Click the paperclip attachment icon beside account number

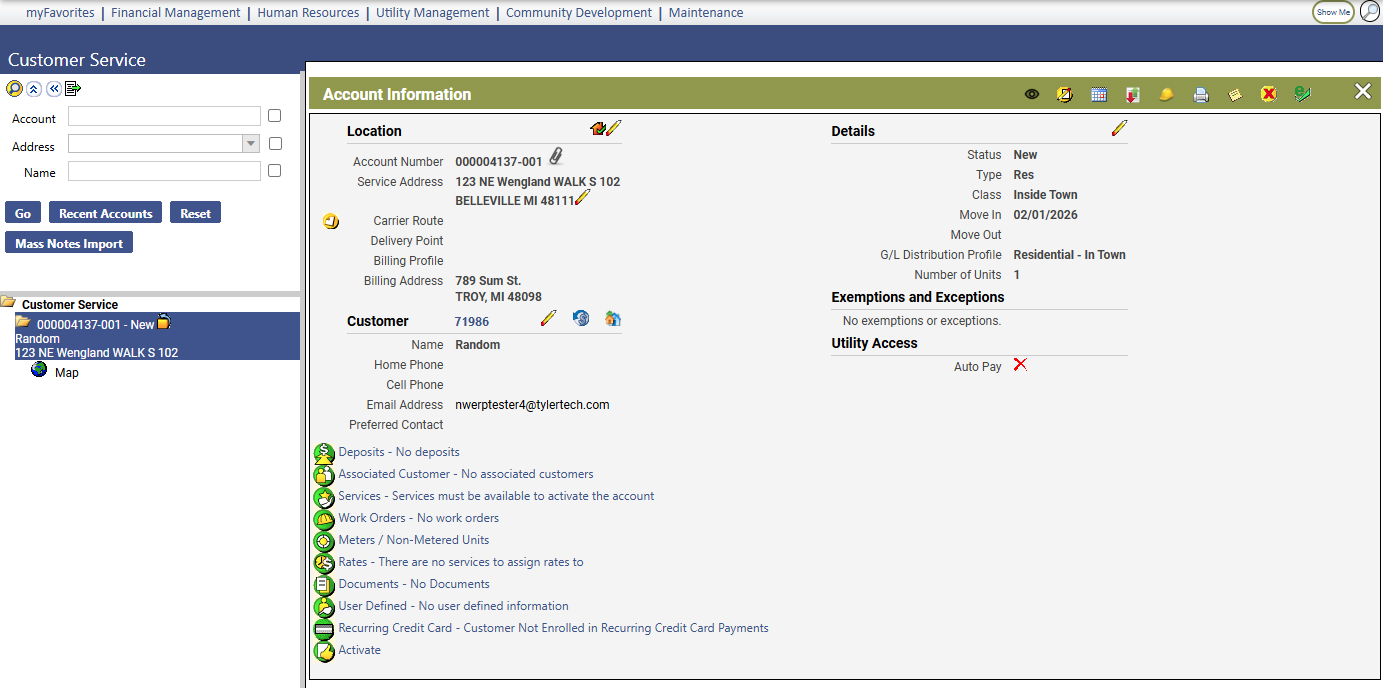(556, 157)
